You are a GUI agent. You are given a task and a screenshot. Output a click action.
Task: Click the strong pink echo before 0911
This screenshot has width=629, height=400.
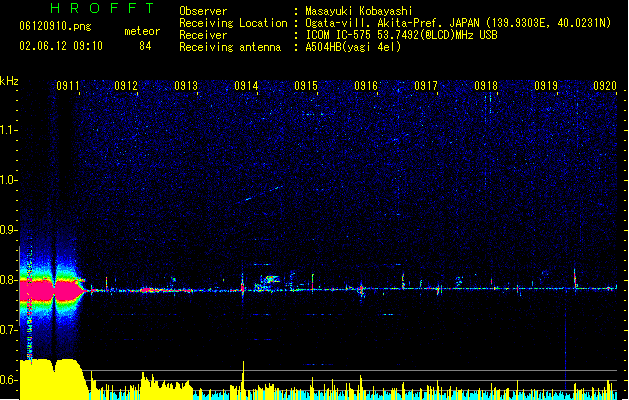pos(52,290)
